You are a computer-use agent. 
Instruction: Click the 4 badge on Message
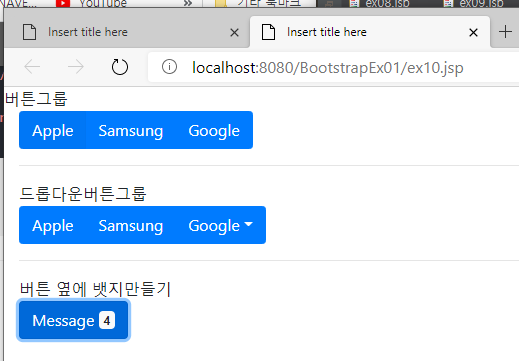pos(107,320)
